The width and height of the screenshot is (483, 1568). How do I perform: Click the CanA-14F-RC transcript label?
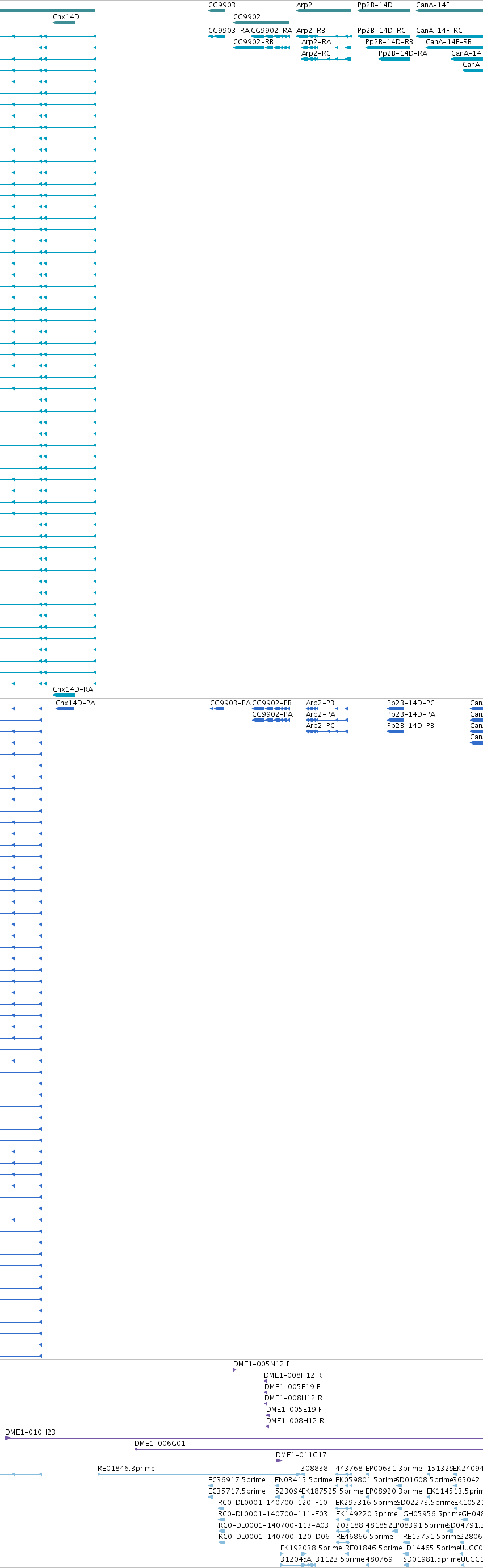[x=439, y=31]
